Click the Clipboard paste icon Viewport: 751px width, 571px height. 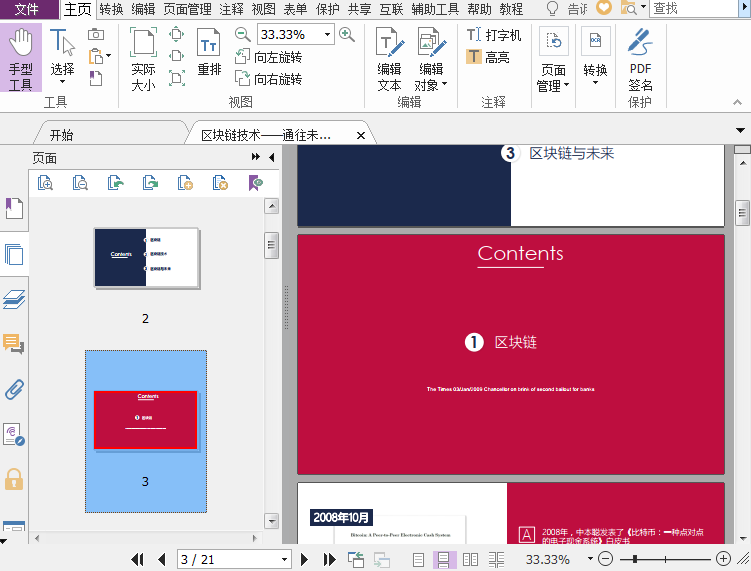(97, 56)
